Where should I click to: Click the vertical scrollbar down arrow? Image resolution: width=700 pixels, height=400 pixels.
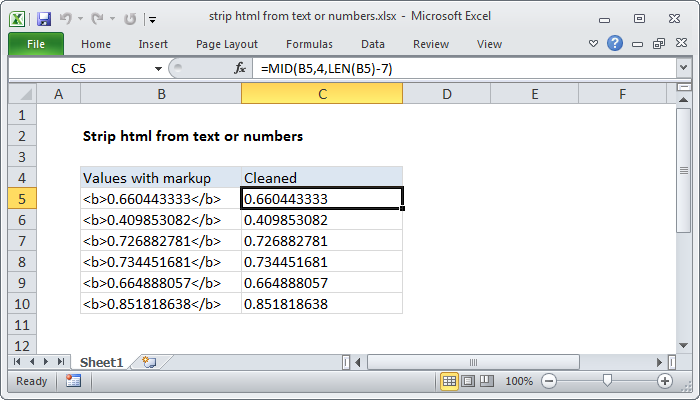(x=683, y=345)
